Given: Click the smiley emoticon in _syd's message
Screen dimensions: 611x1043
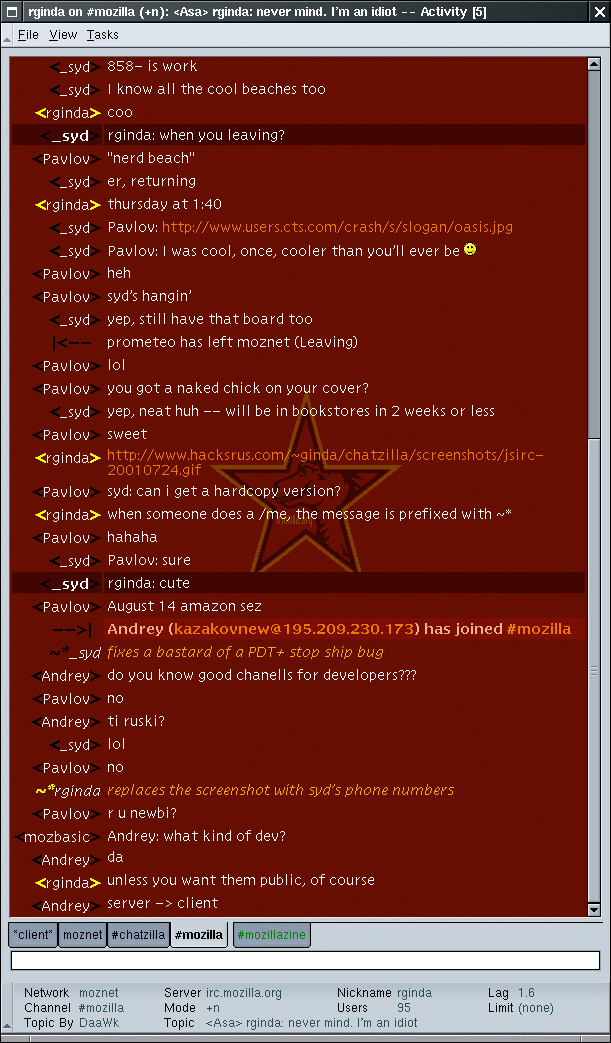Looking at the screenshot, I should coord(470,249).
